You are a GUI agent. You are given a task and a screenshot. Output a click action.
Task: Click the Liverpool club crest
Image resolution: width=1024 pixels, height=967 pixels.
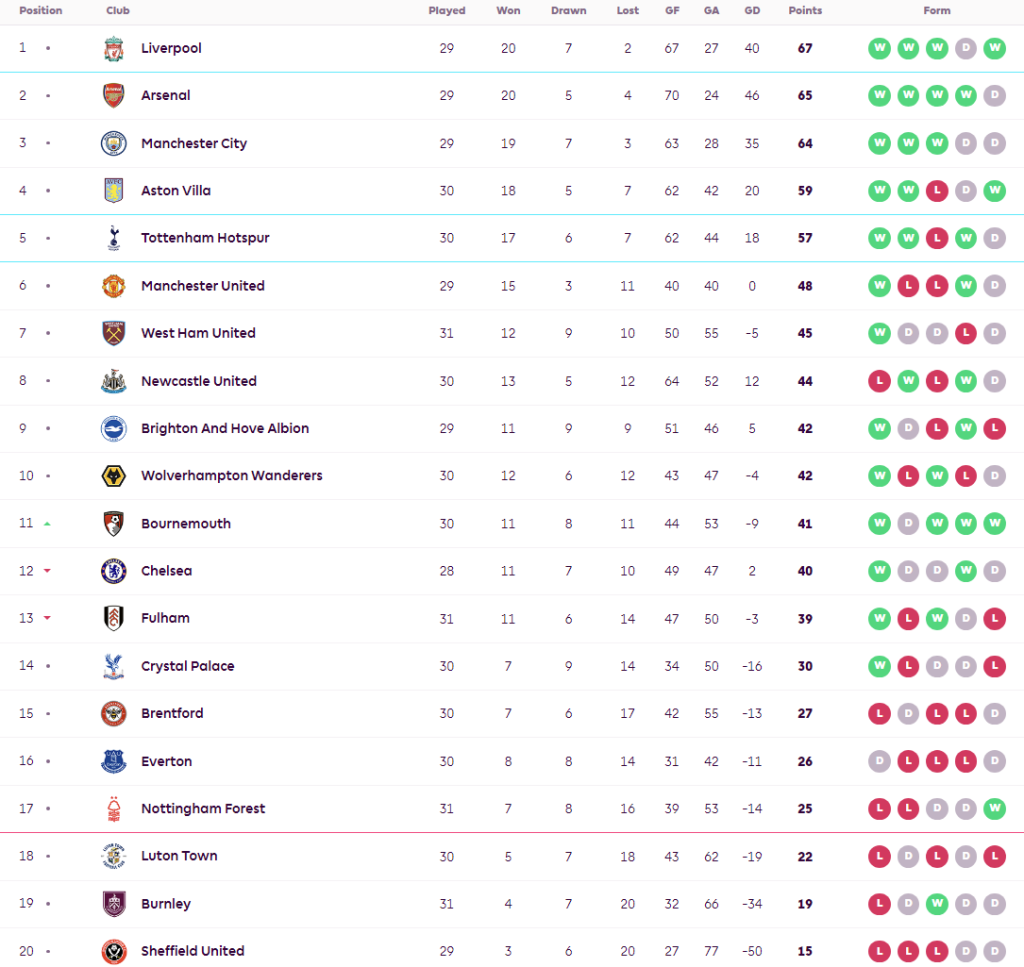[113, 48]
